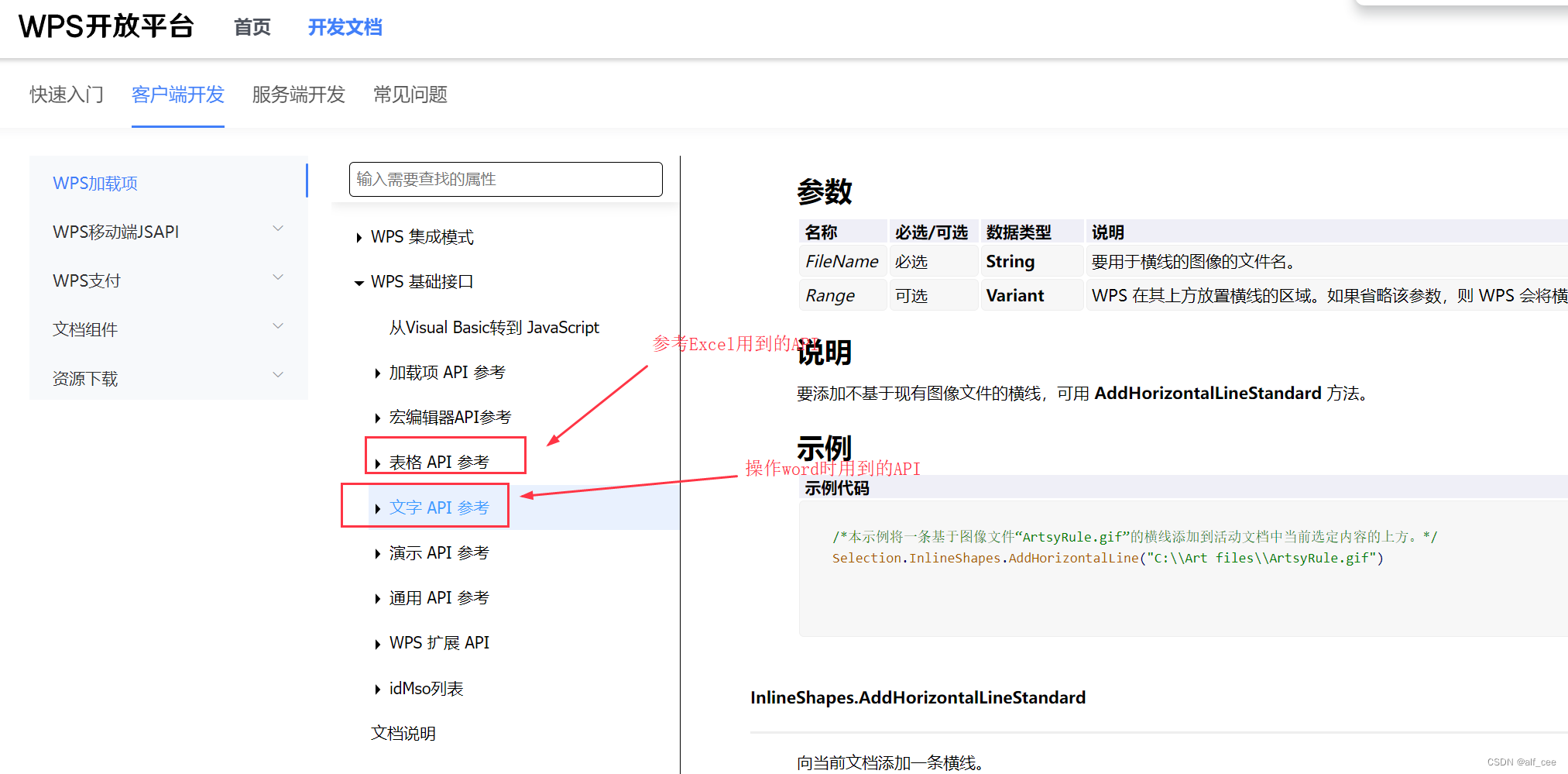This screenshot has height=774, width=1568.
Task: Expand the idMso列表 arrow
Action: [377, 690]
